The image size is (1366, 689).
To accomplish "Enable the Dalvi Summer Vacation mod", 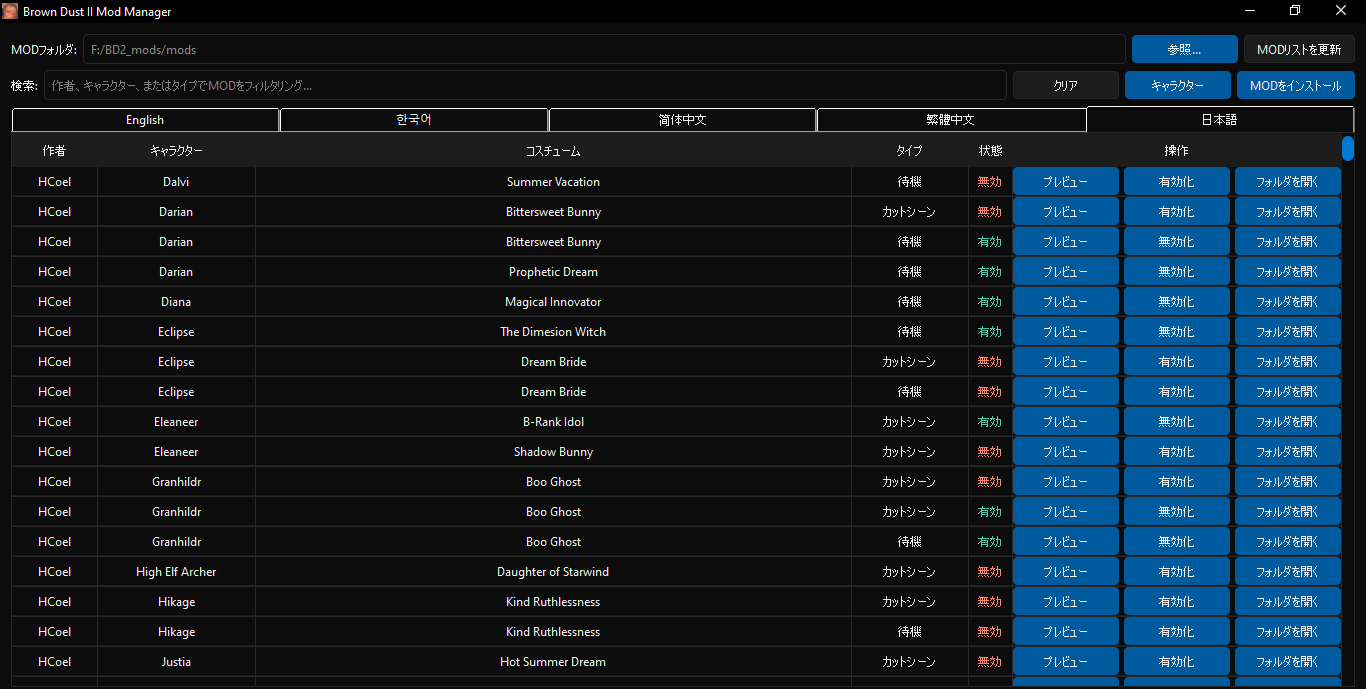I will (x=1176, y=182).
